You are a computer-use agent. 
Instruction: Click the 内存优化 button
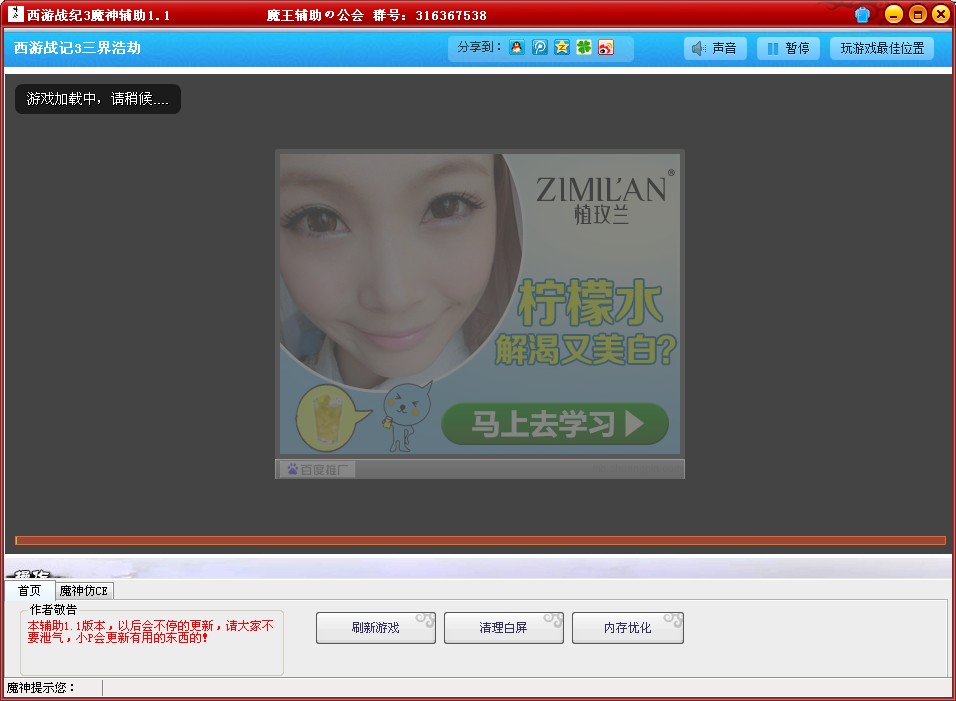coord(627,628)
